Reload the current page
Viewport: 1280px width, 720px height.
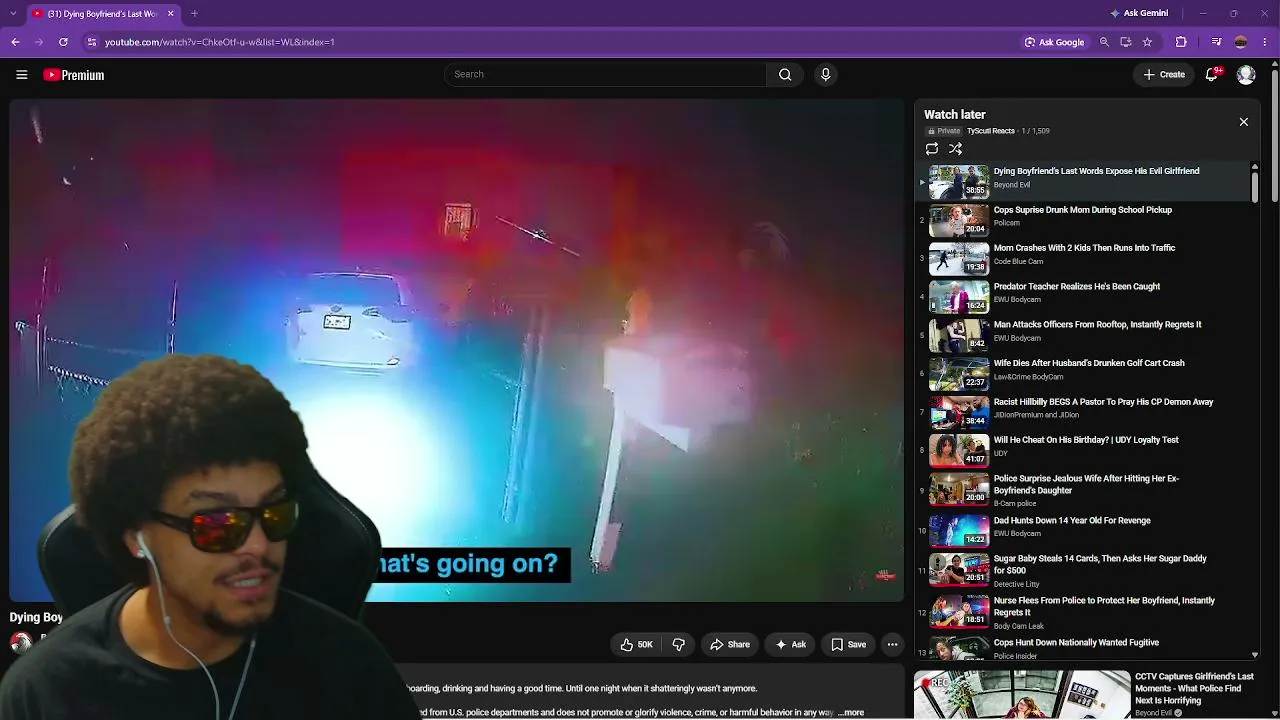pos(63,42)
